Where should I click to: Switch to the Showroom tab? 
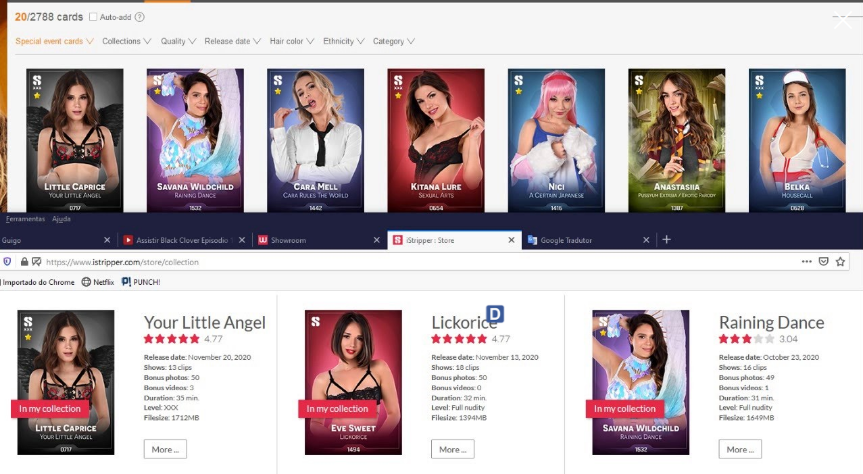(318, 240)
